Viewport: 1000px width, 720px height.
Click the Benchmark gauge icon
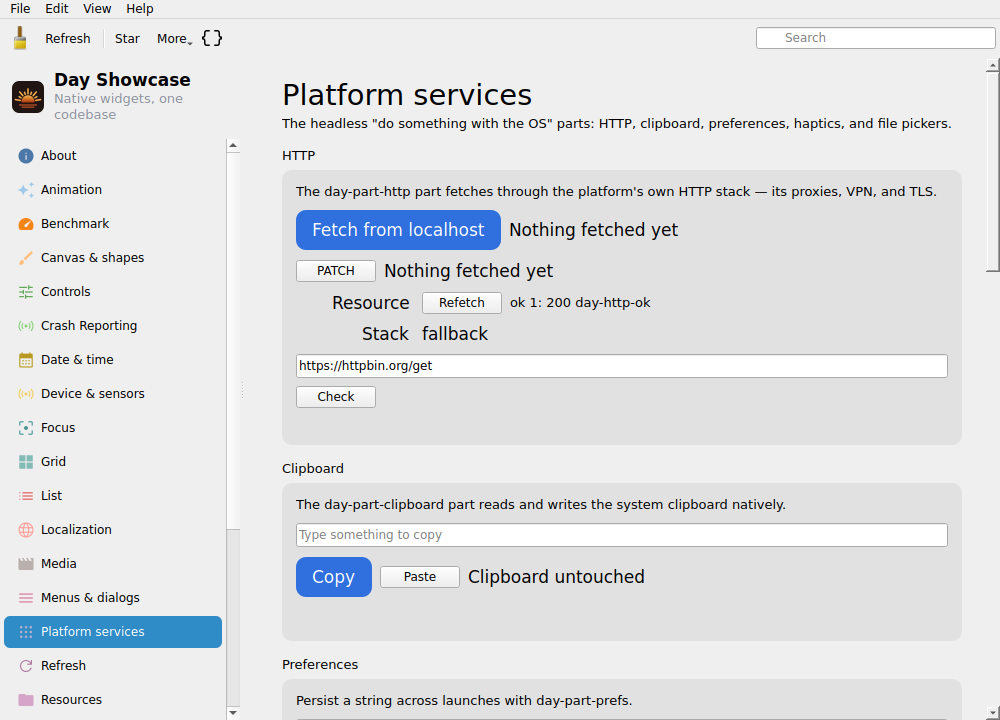coord(26,224)
